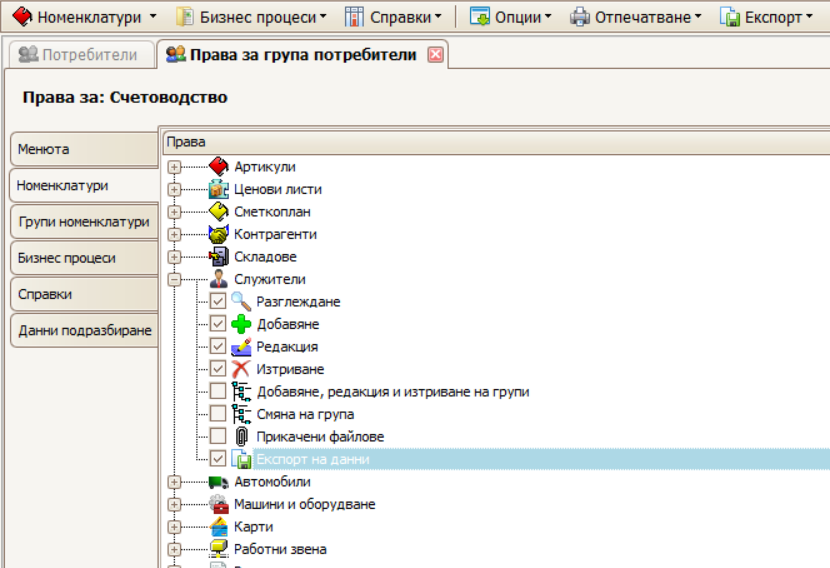830x568 pixels.
Task: Click the red Артикули icon in tree
Action: coord(218,167)
